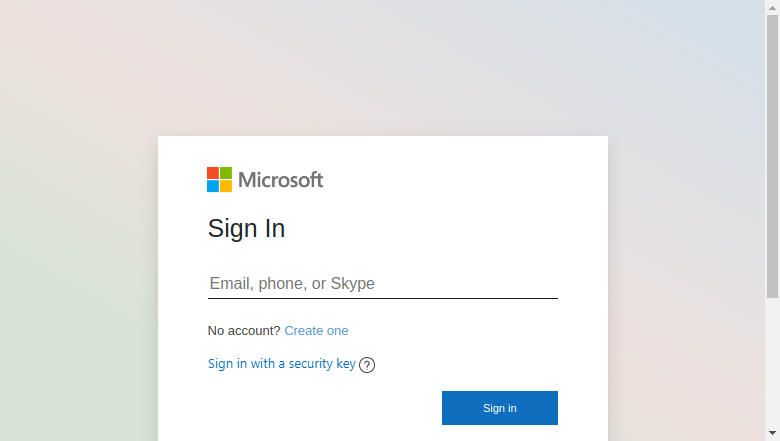
Task: Submit with the blue Sign in button
Action: pos(499,408)
